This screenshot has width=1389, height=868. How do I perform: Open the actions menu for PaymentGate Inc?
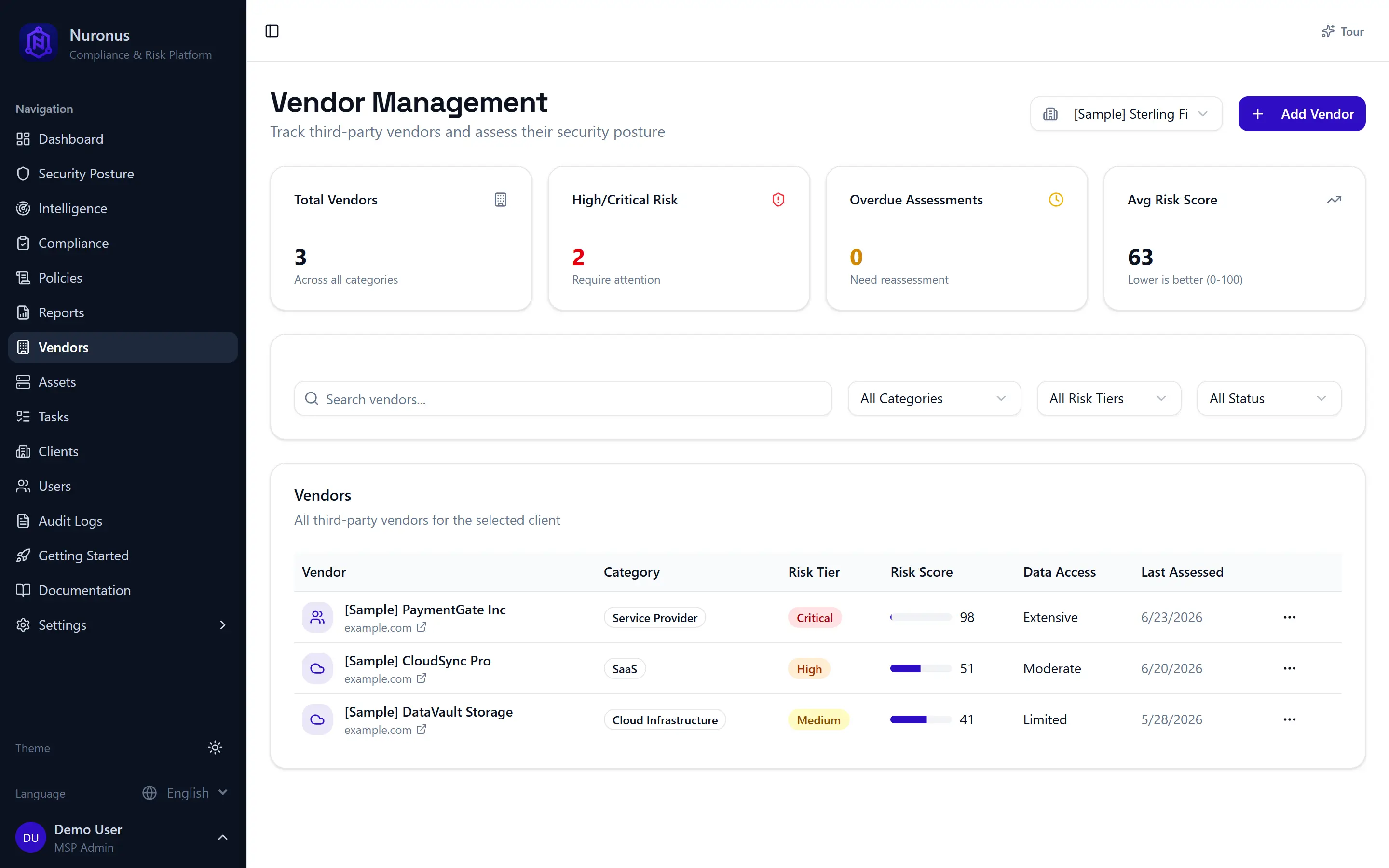(1289, 617)
